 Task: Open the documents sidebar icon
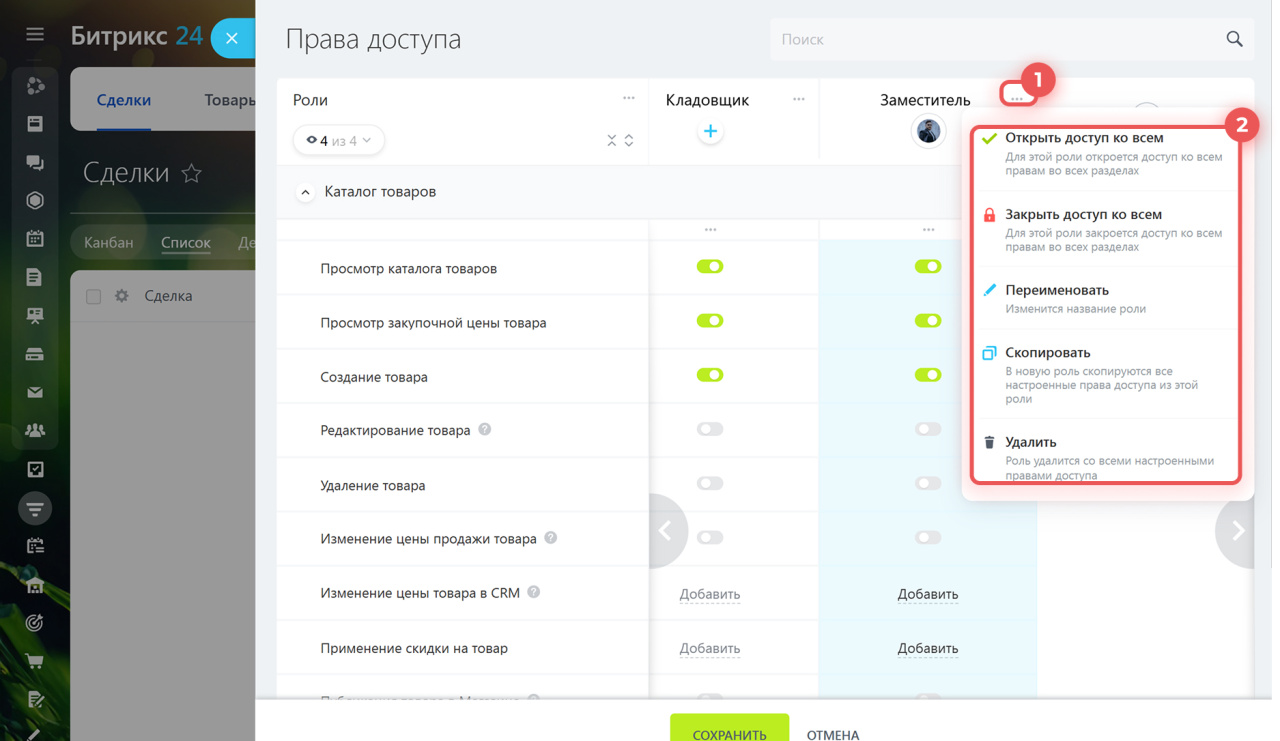(35, 277)
